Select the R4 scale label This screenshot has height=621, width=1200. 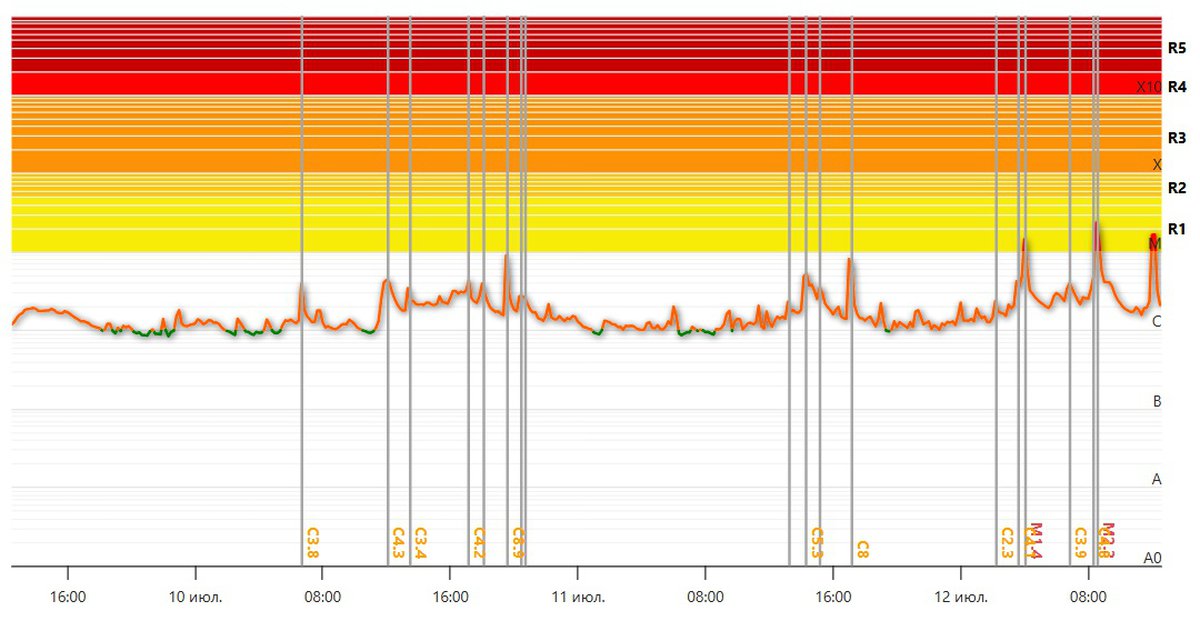[1177, 87]
